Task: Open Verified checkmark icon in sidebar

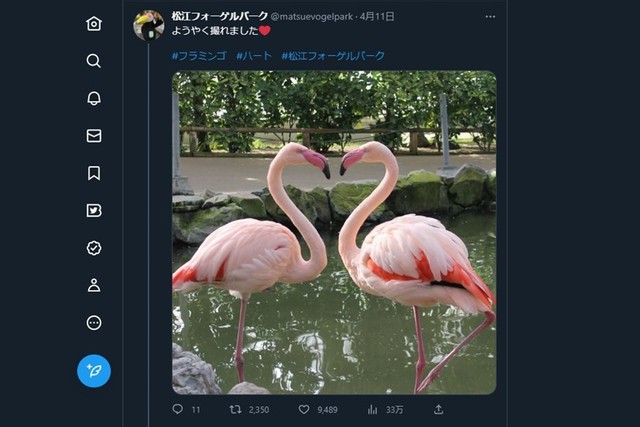Action: [x=94, y=248]
